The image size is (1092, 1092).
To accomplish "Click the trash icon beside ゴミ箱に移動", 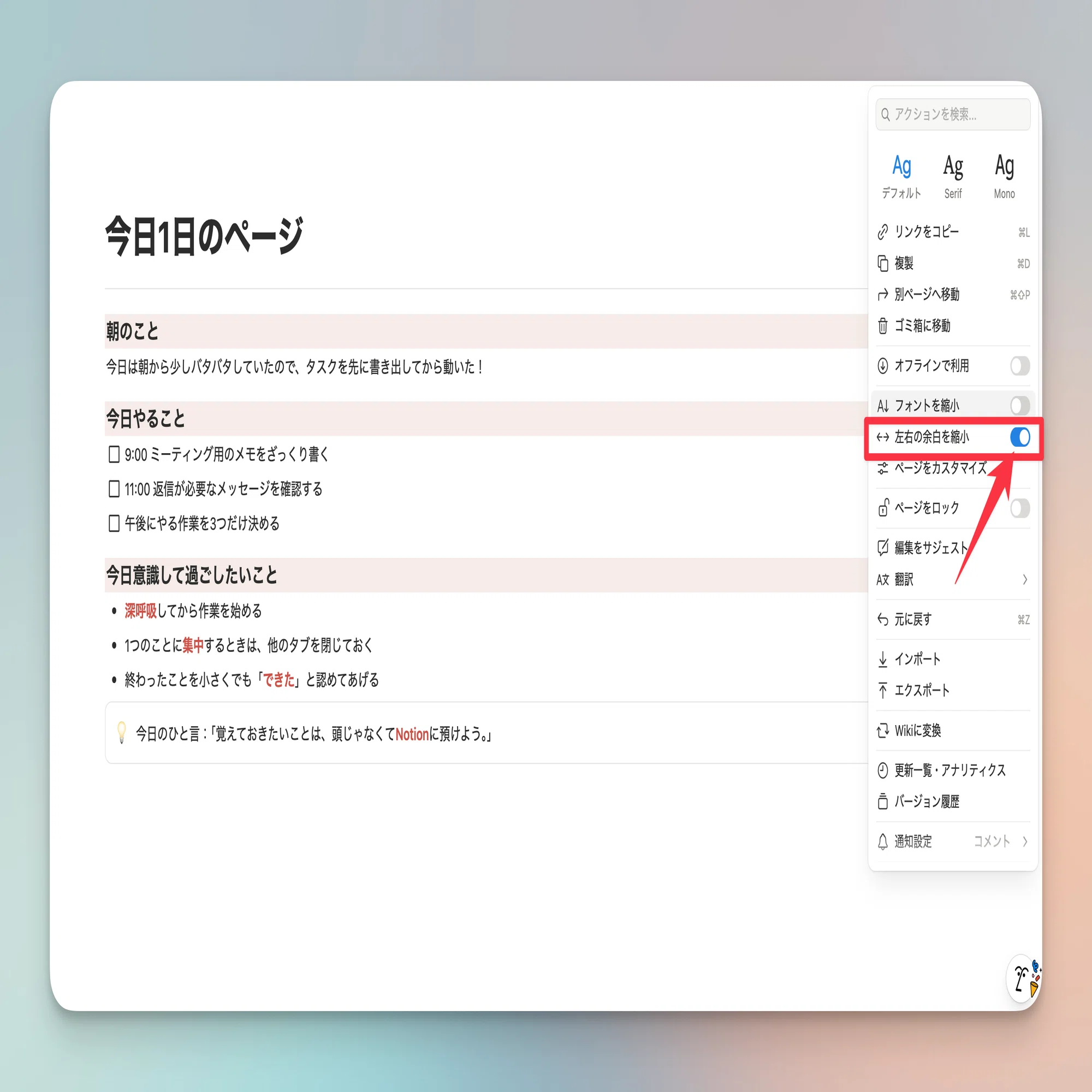I will click(x=882, y=325).
